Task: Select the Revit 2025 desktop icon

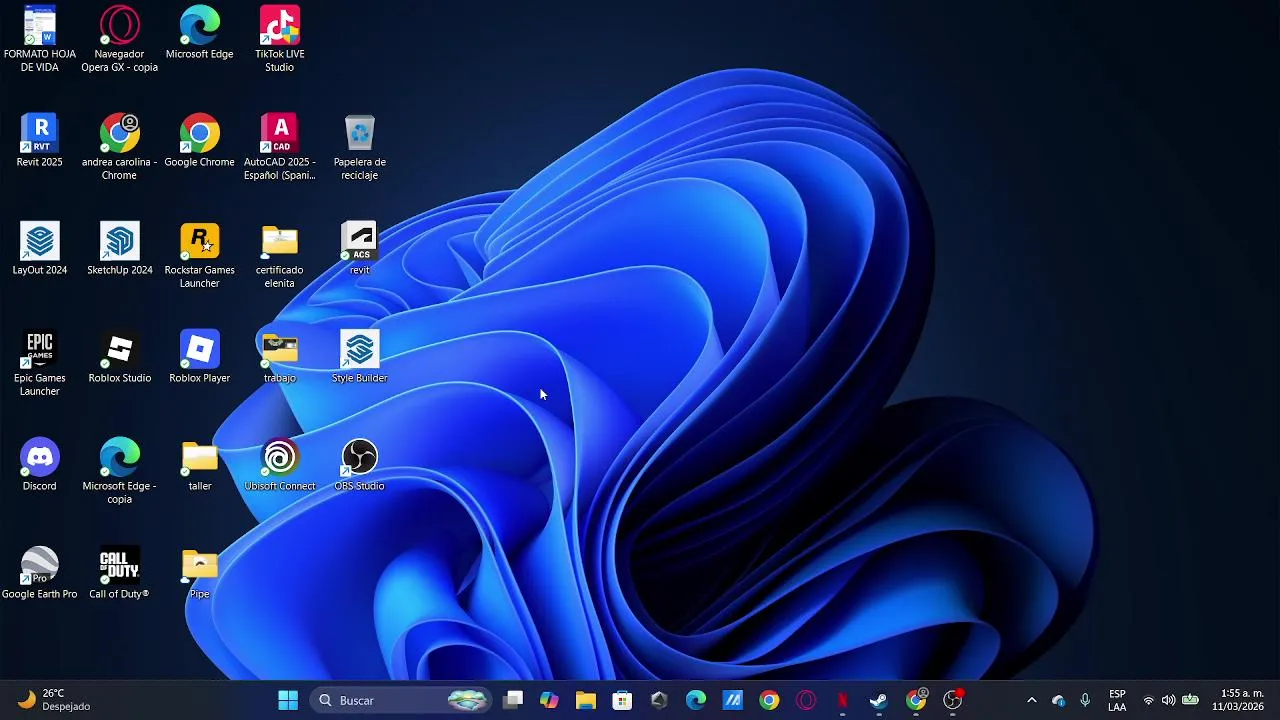Action: tap(40, 141)
